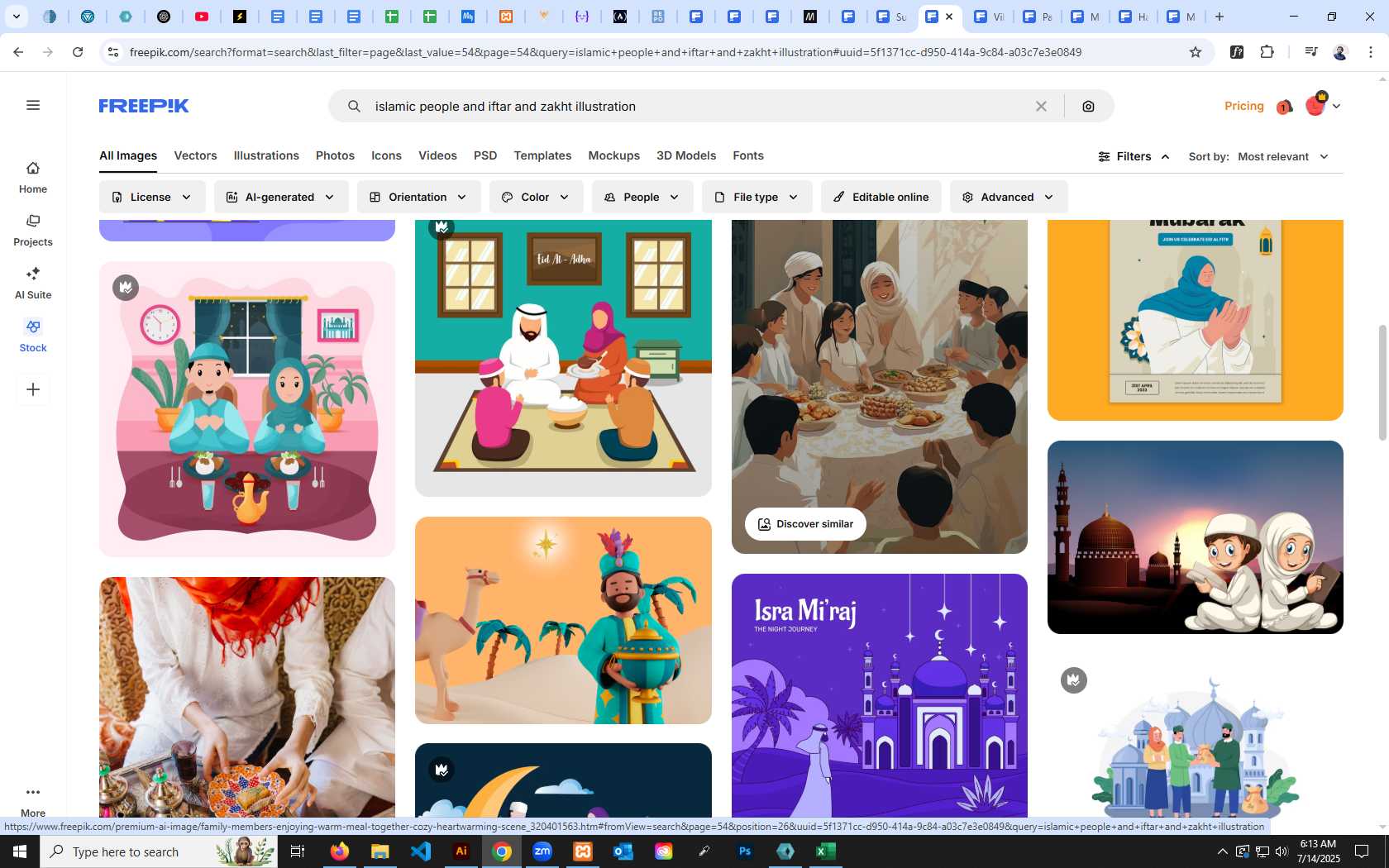Screen dimensions: 1389x868
Task: Click the Freepik logo
Action: pos(144,106)
